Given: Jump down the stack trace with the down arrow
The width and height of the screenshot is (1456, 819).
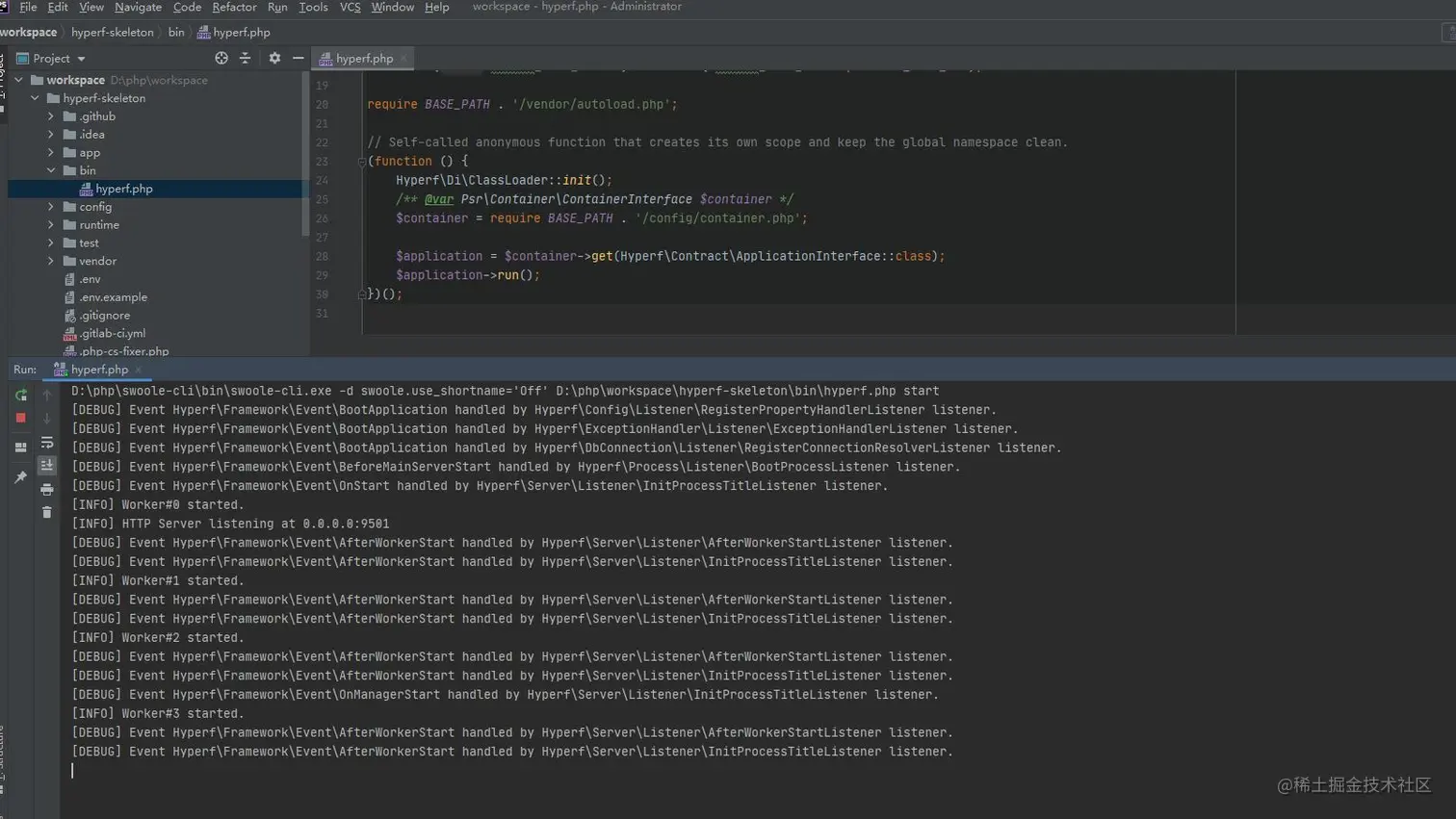Looking at the screenshot, I should coord(46,419).
